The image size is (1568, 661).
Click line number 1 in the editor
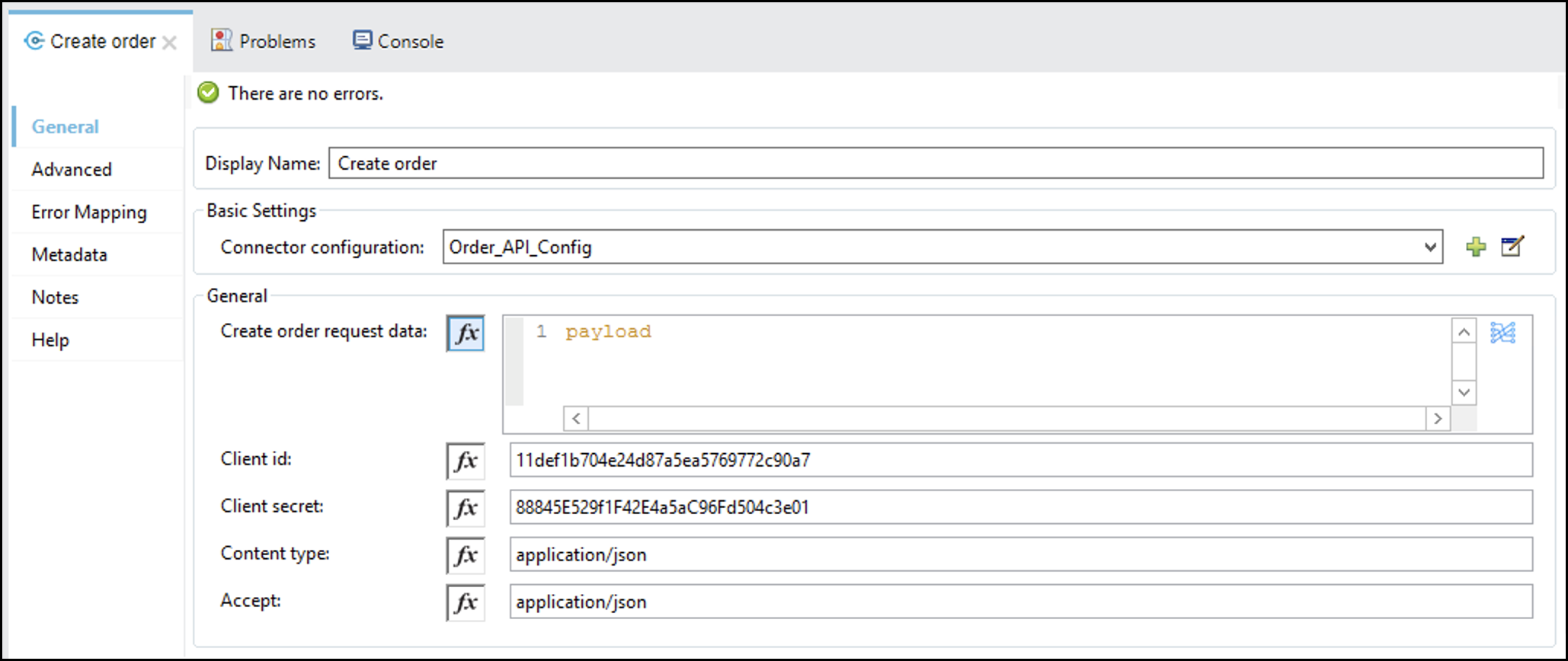point(541,332)
